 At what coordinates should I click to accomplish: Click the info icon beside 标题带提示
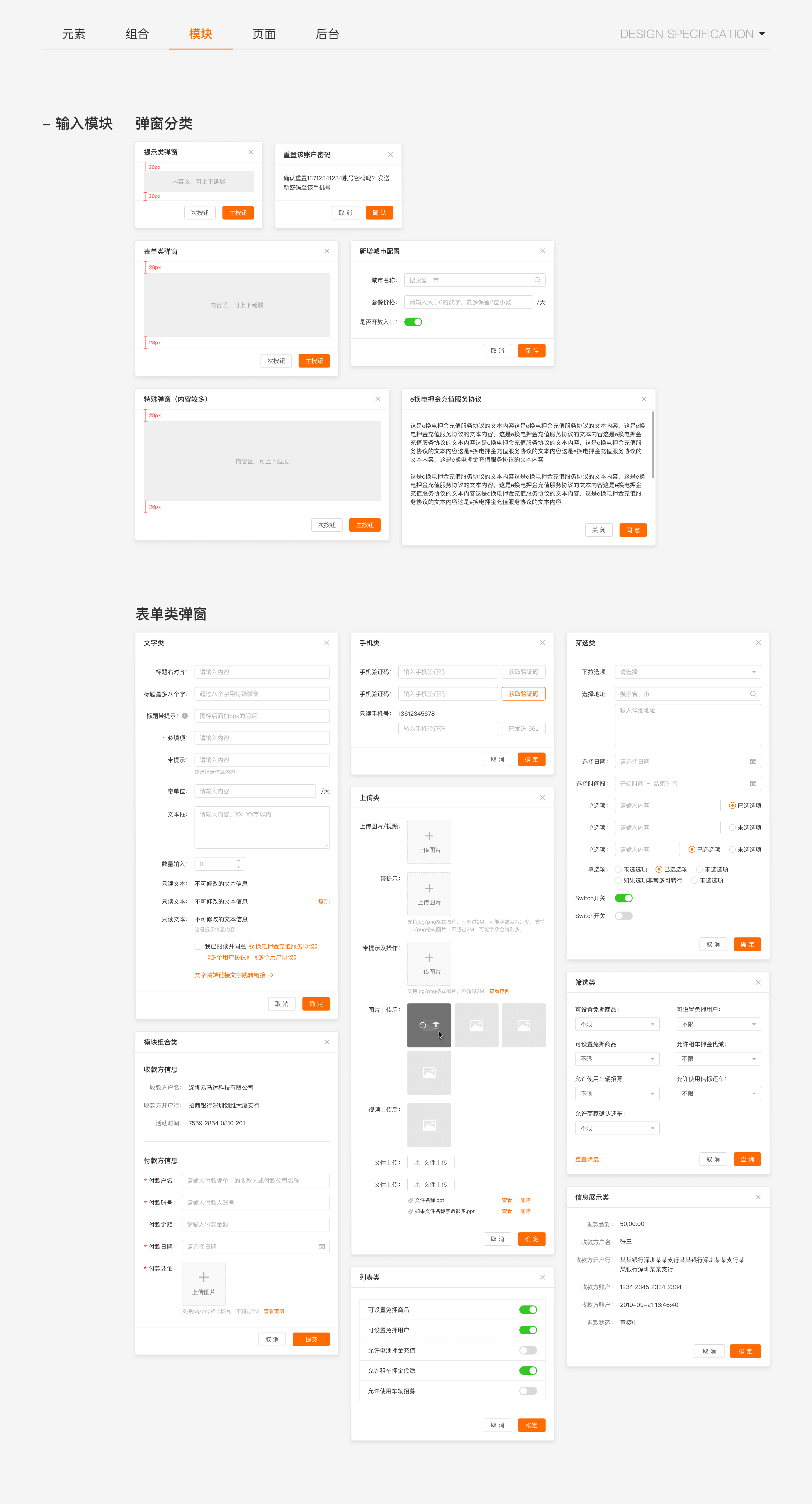[x=185, y=716]
